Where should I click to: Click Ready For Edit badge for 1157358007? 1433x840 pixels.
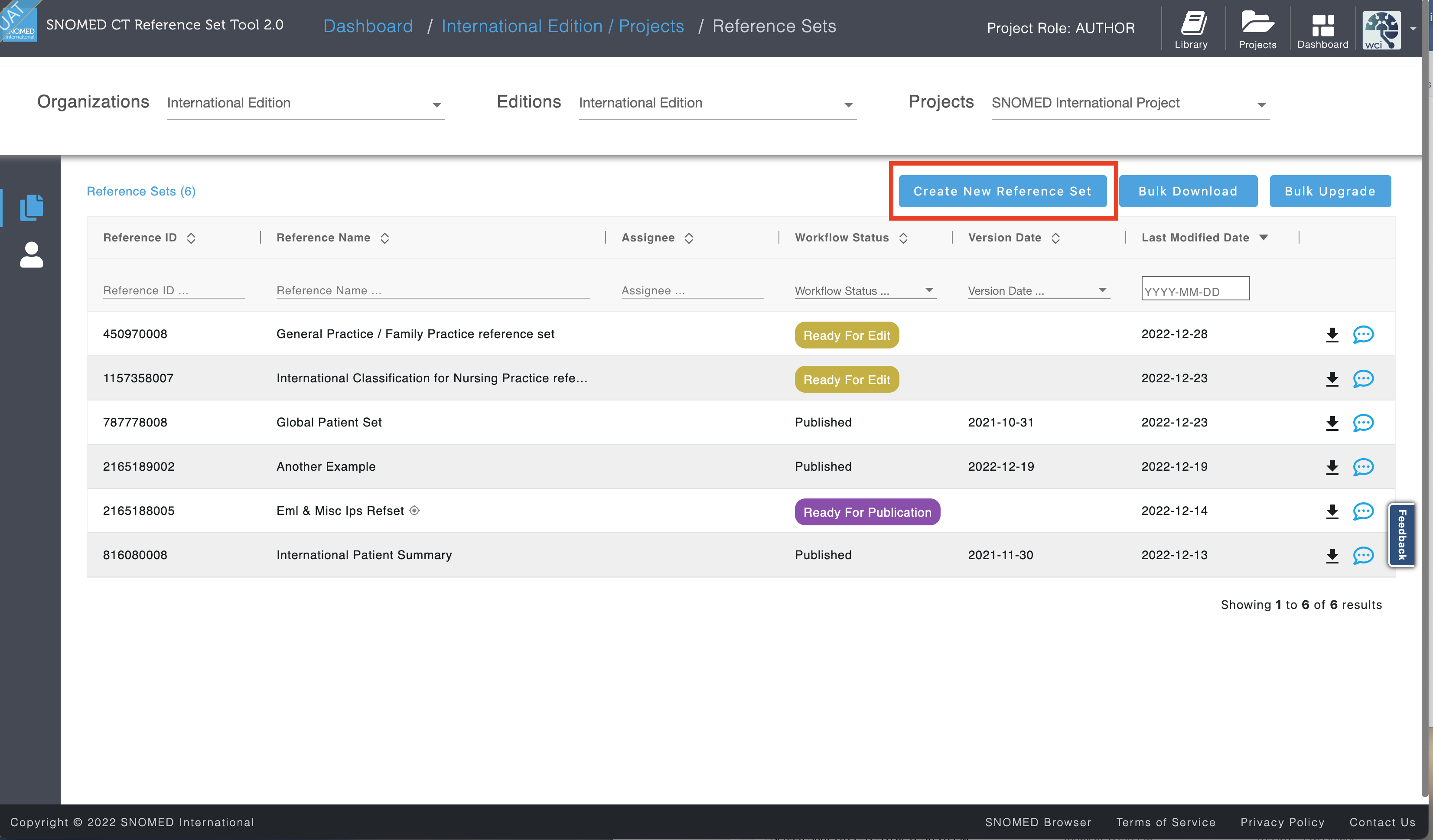[847, 379]
